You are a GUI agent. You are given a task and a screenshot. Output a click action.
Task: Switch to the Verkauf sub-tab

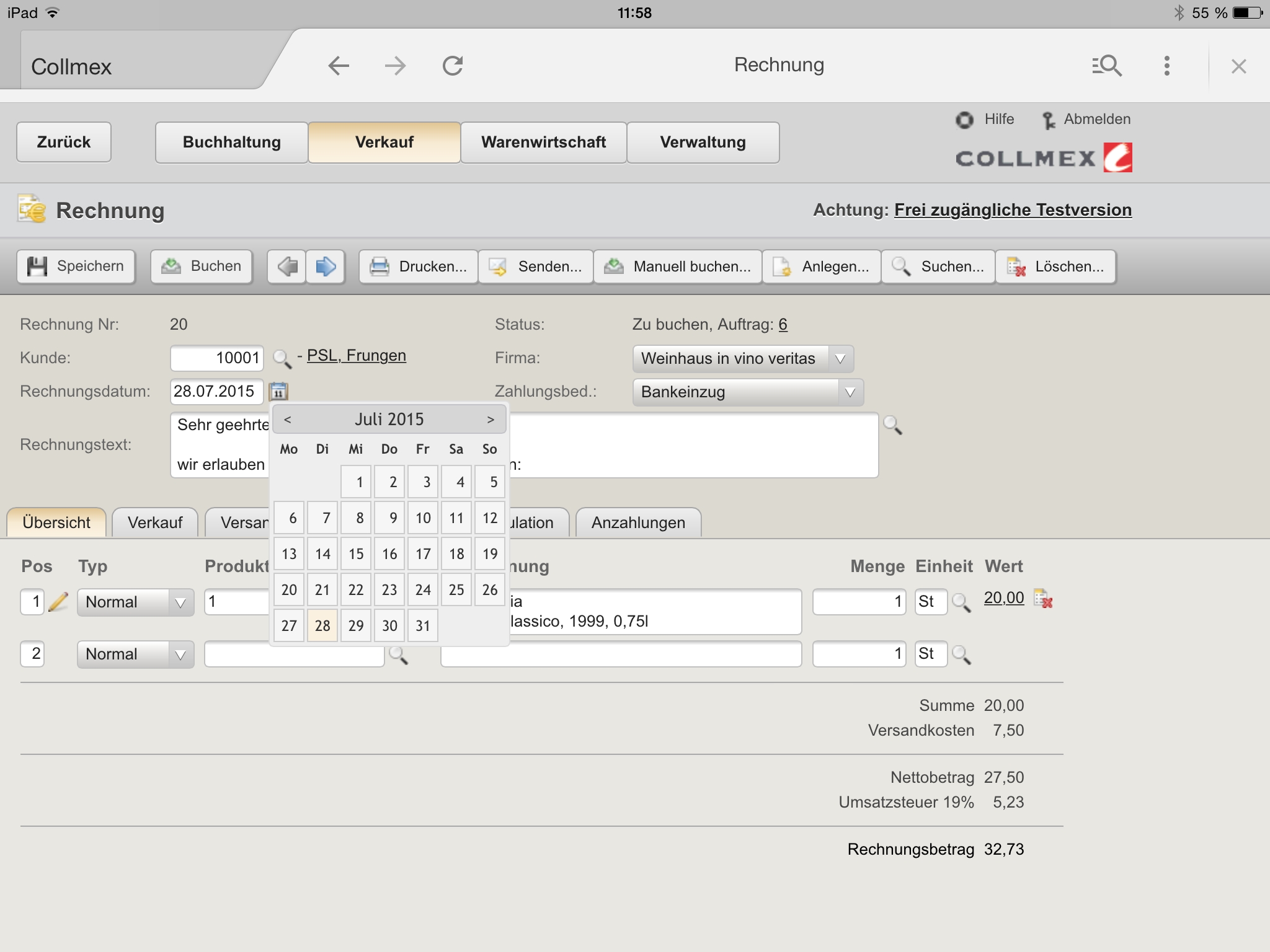155,522
